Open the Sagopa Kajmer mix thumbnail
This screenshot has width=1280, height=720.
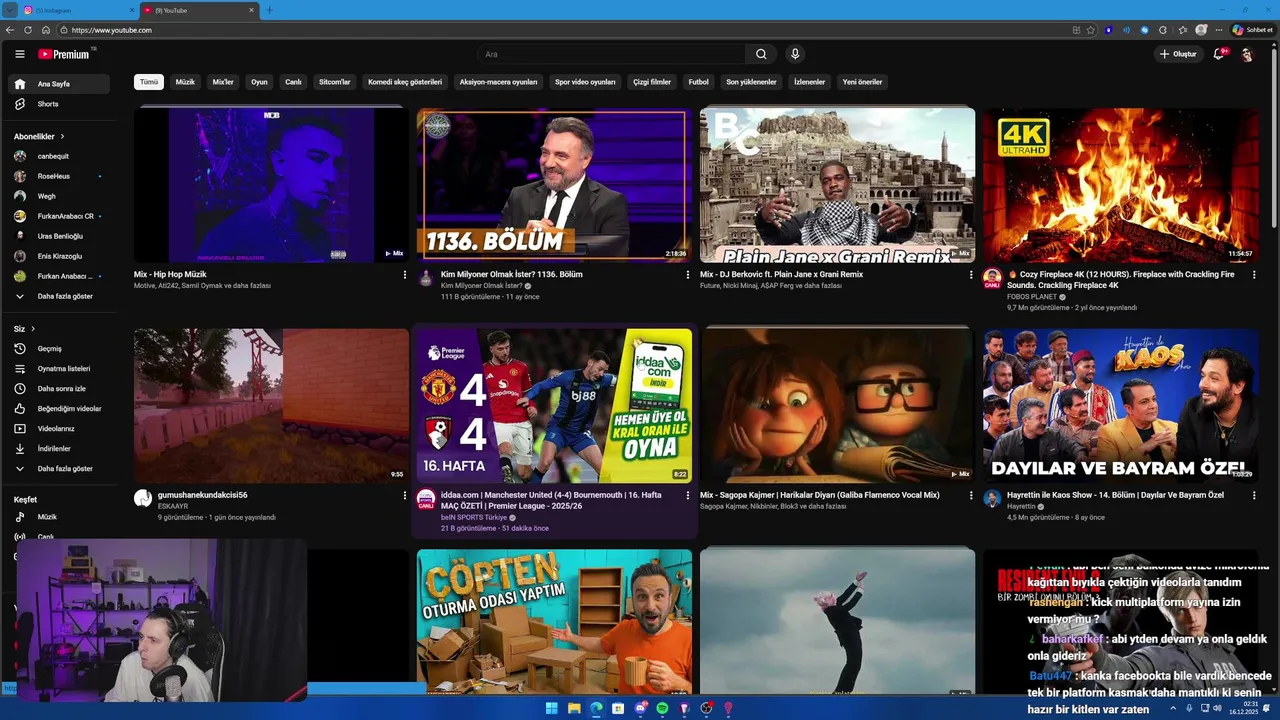coord(837,406)
